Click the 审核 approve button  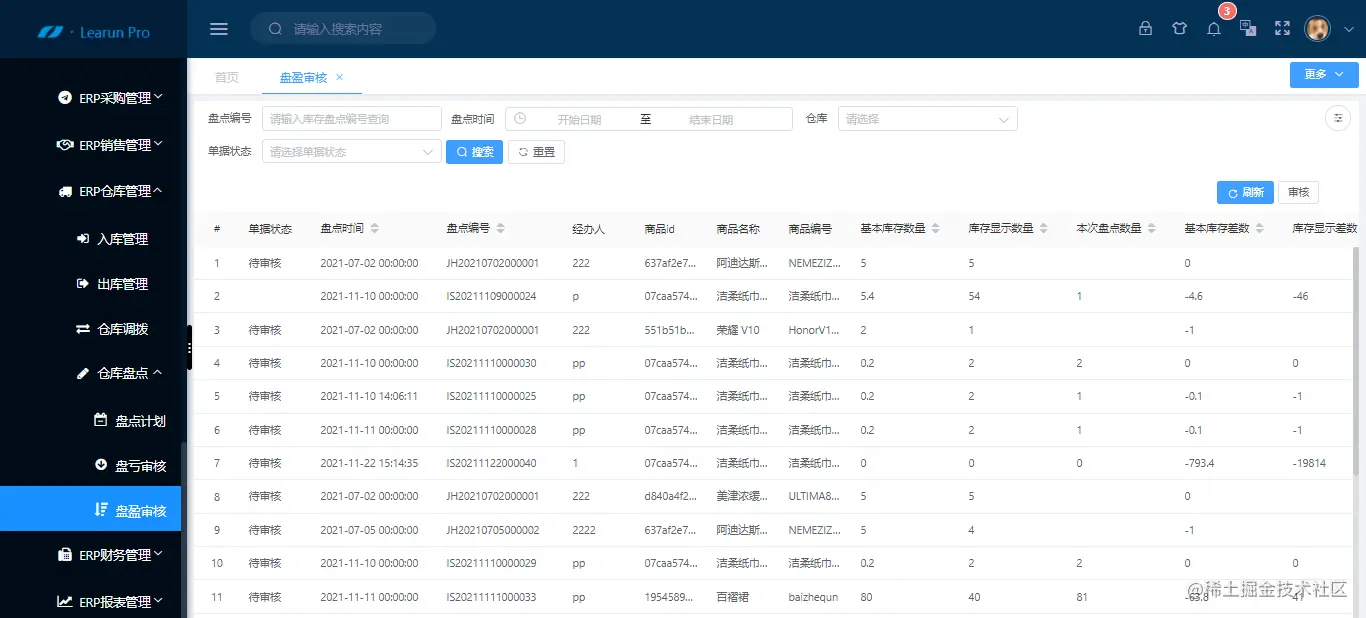1298,191
